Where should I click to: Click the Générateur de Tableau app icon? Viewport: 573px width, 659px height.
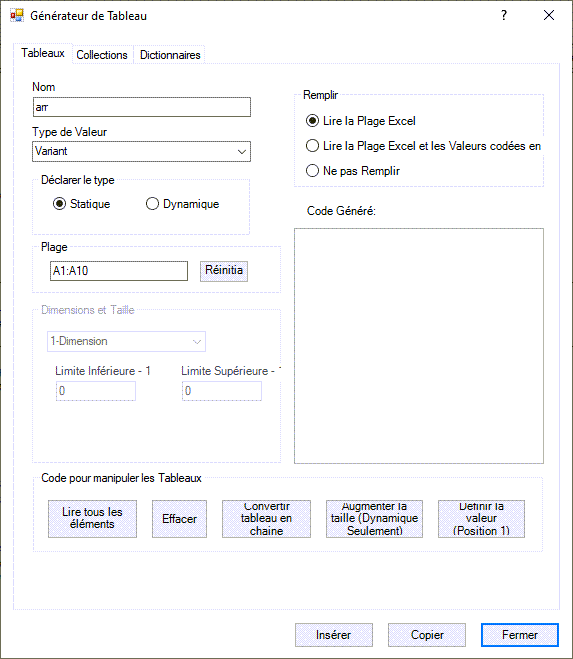click(x=17, y=16)
